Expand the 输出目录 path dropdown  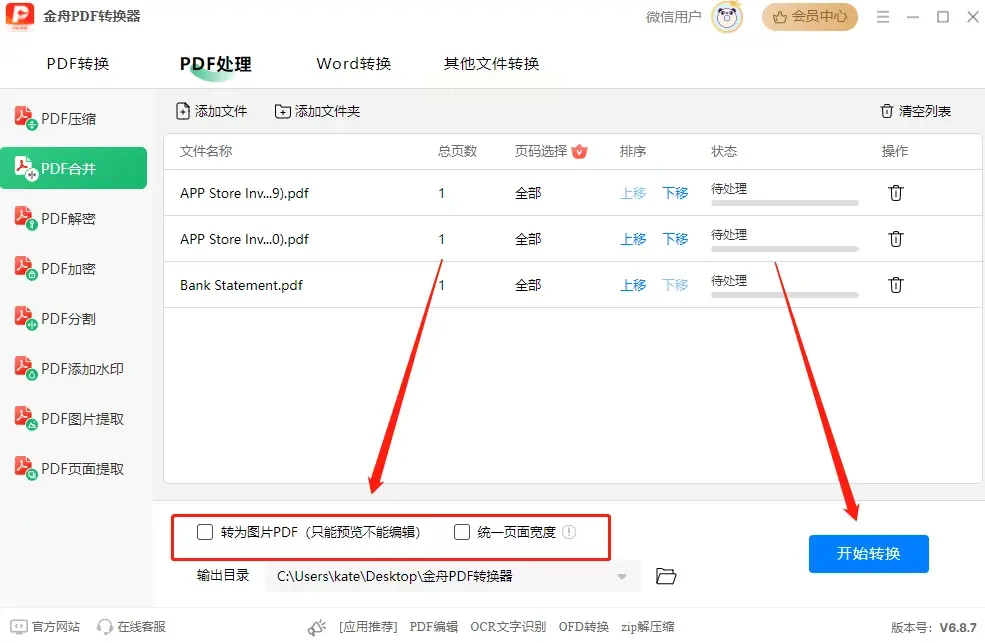pyautogui.click(x=622, y=576)
